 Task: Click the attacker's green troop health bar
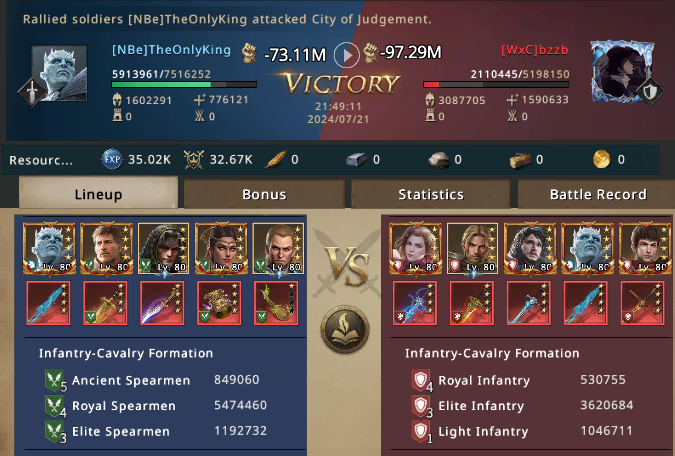(184, 85)
